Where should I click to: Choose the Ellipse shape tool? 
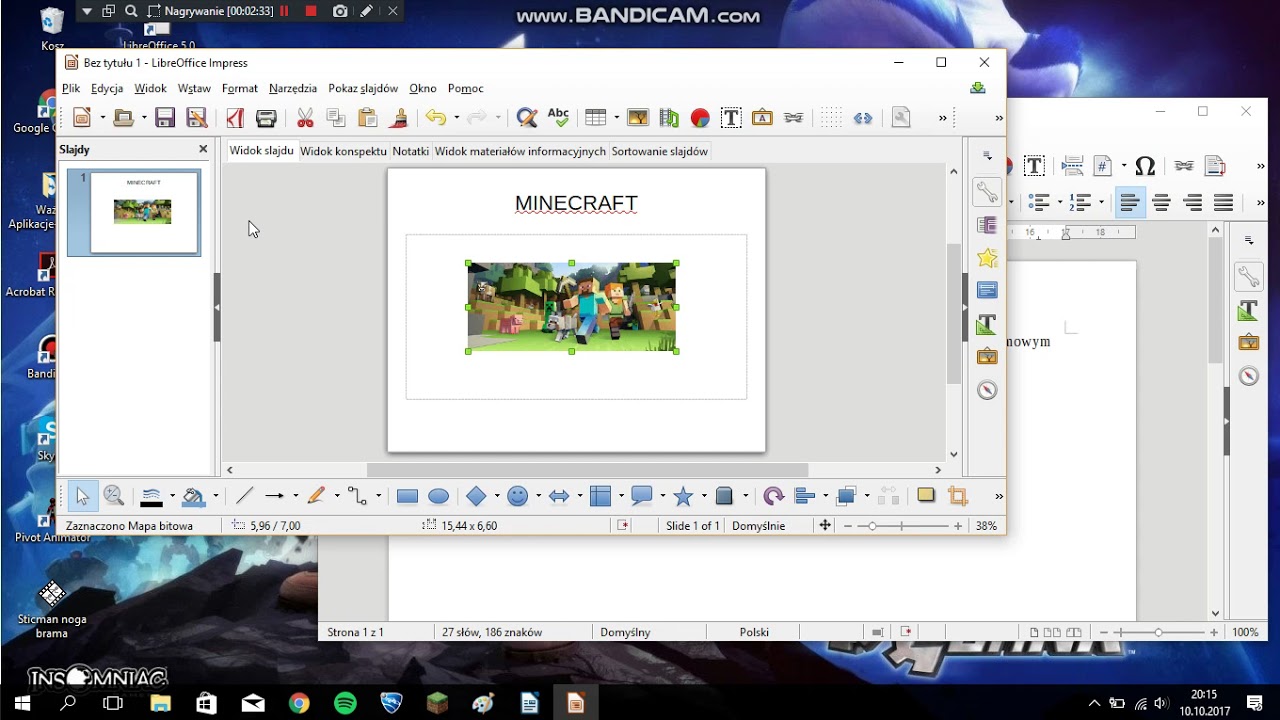438,496
